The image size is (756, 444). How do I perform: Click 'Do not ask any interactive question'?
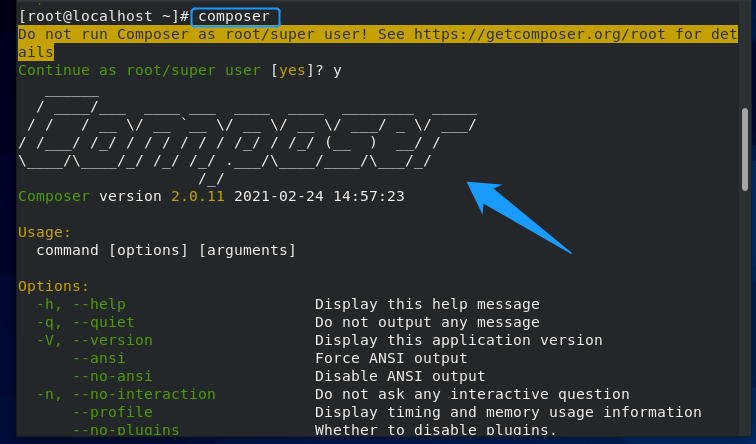472,394
